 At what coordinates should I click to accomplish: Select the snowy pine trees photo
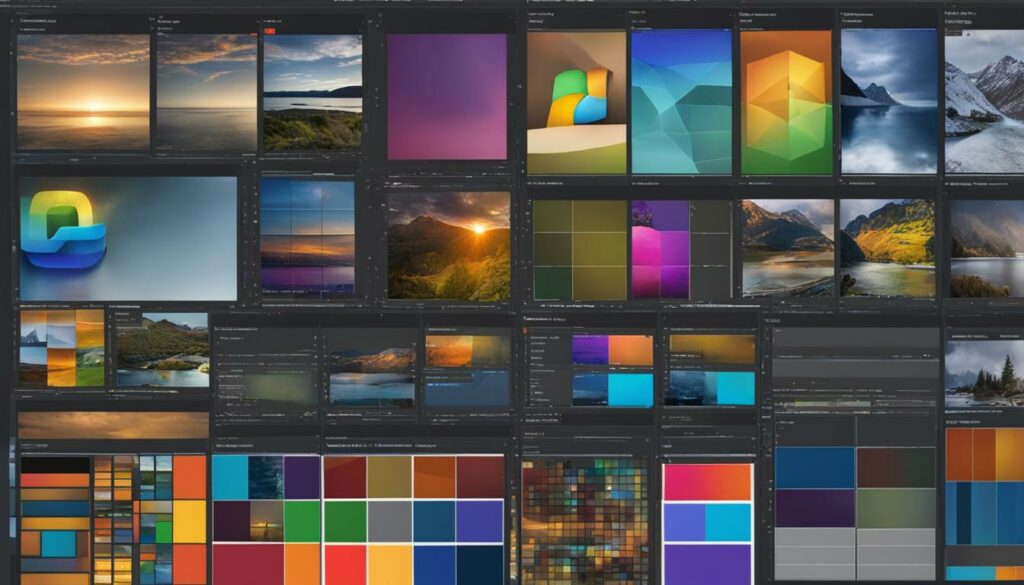[984, 368]
